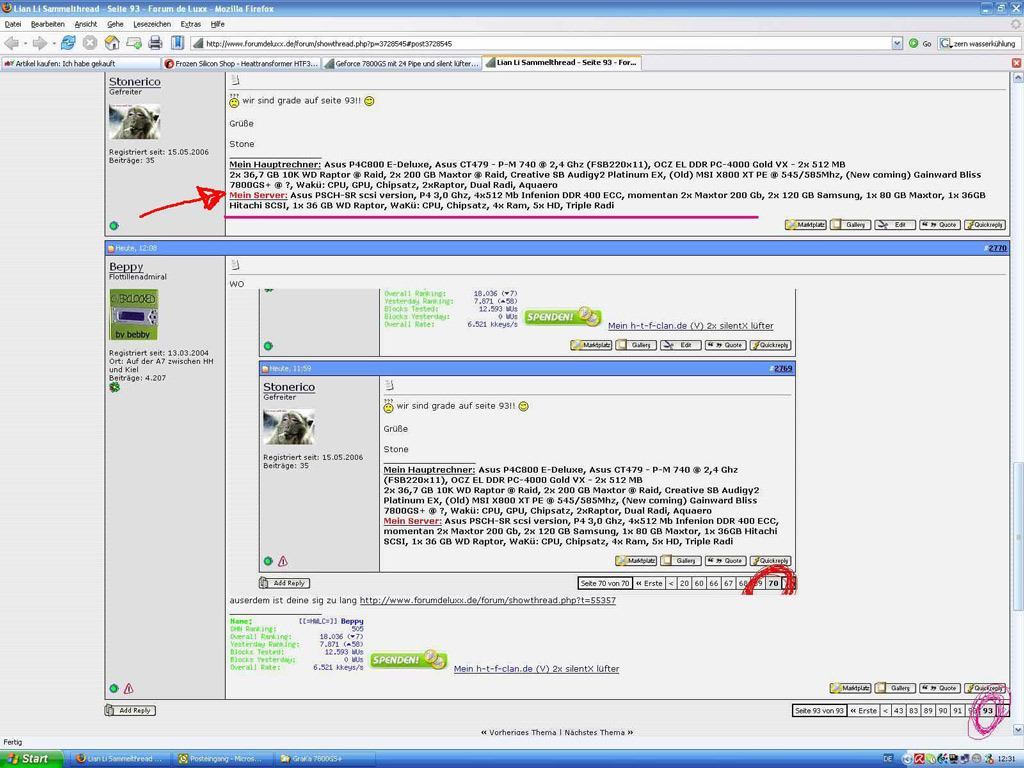
Task: Click Beppy's green online status icon
Action: tap(114, 688)
